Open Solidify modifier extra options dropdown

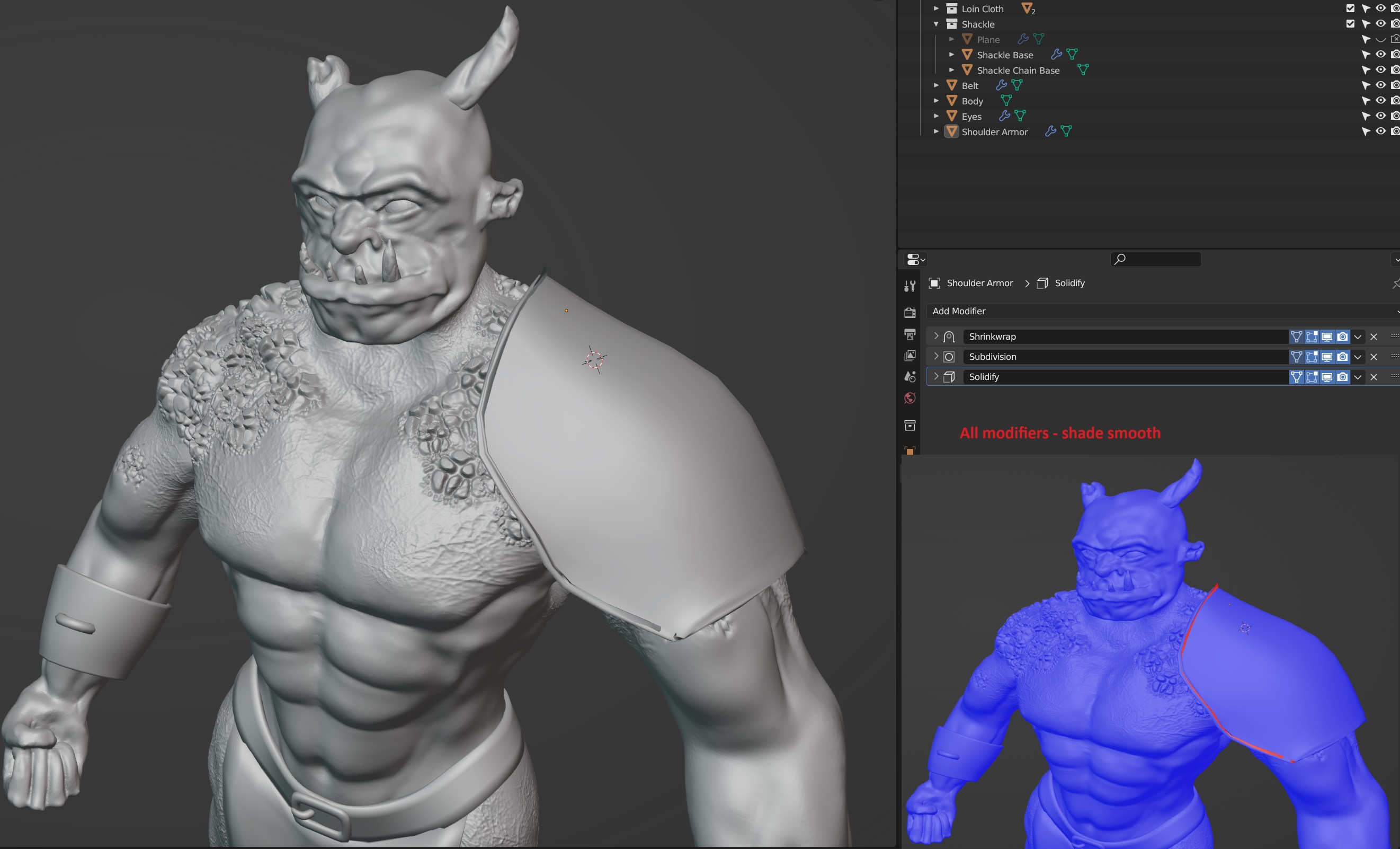[1358, 377]
